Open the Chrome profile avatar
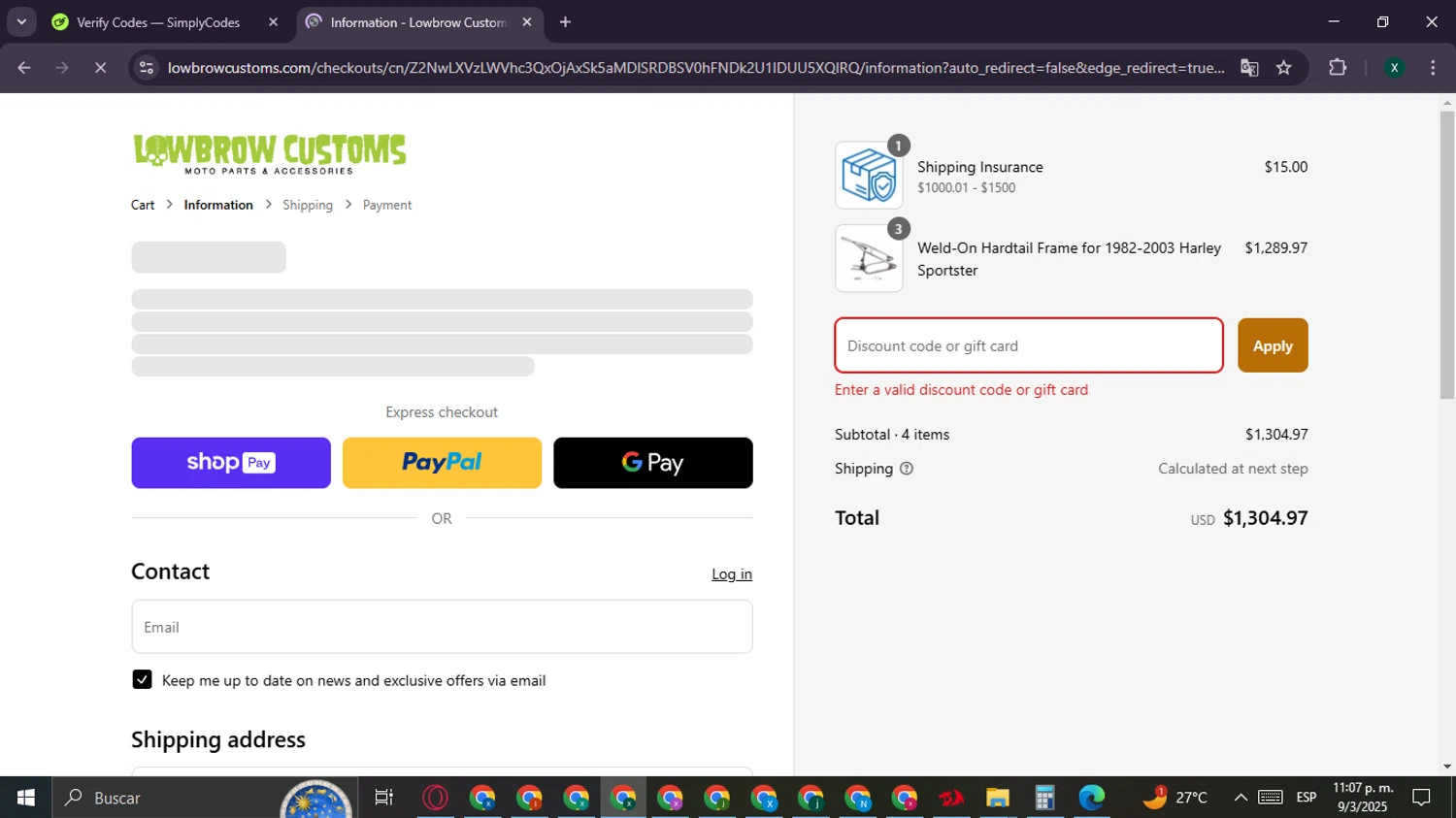The width and height of the screenshot is (1456, 818). (1394, 68)
